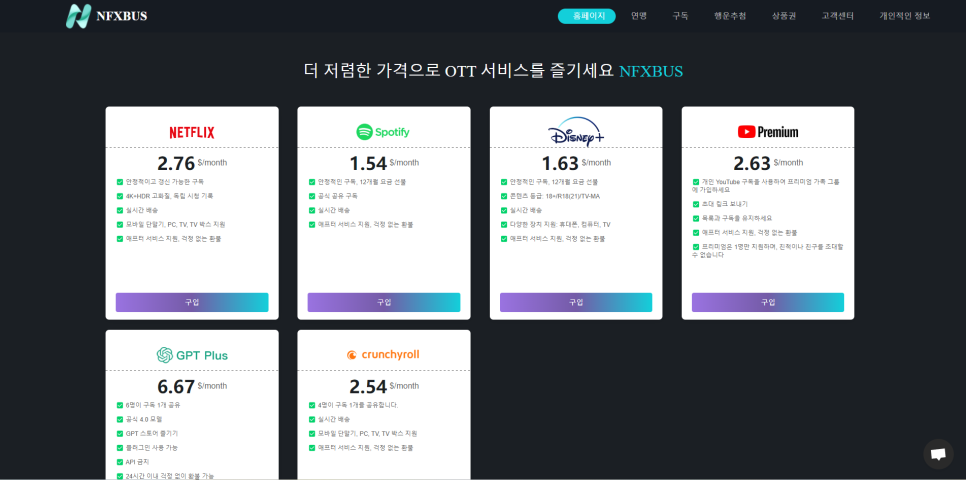Click the crunchyroll logo

[x=383, y=355]
